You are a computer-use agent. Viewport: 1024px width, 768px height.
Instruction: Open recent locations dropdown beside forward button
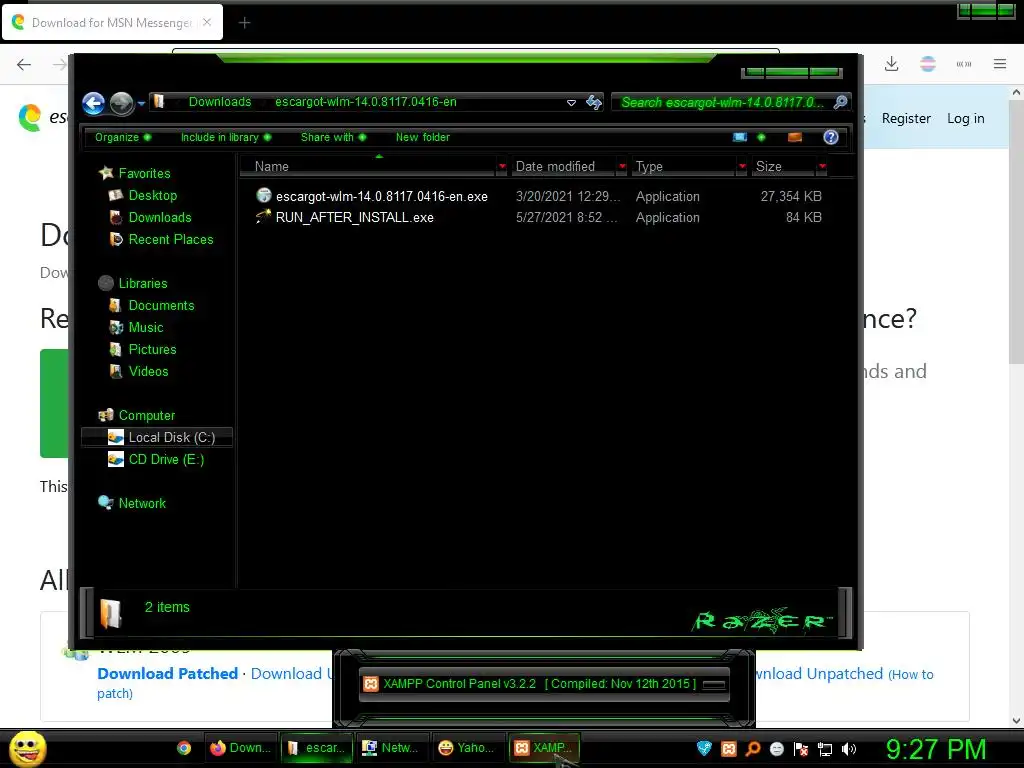click(141, 103)
